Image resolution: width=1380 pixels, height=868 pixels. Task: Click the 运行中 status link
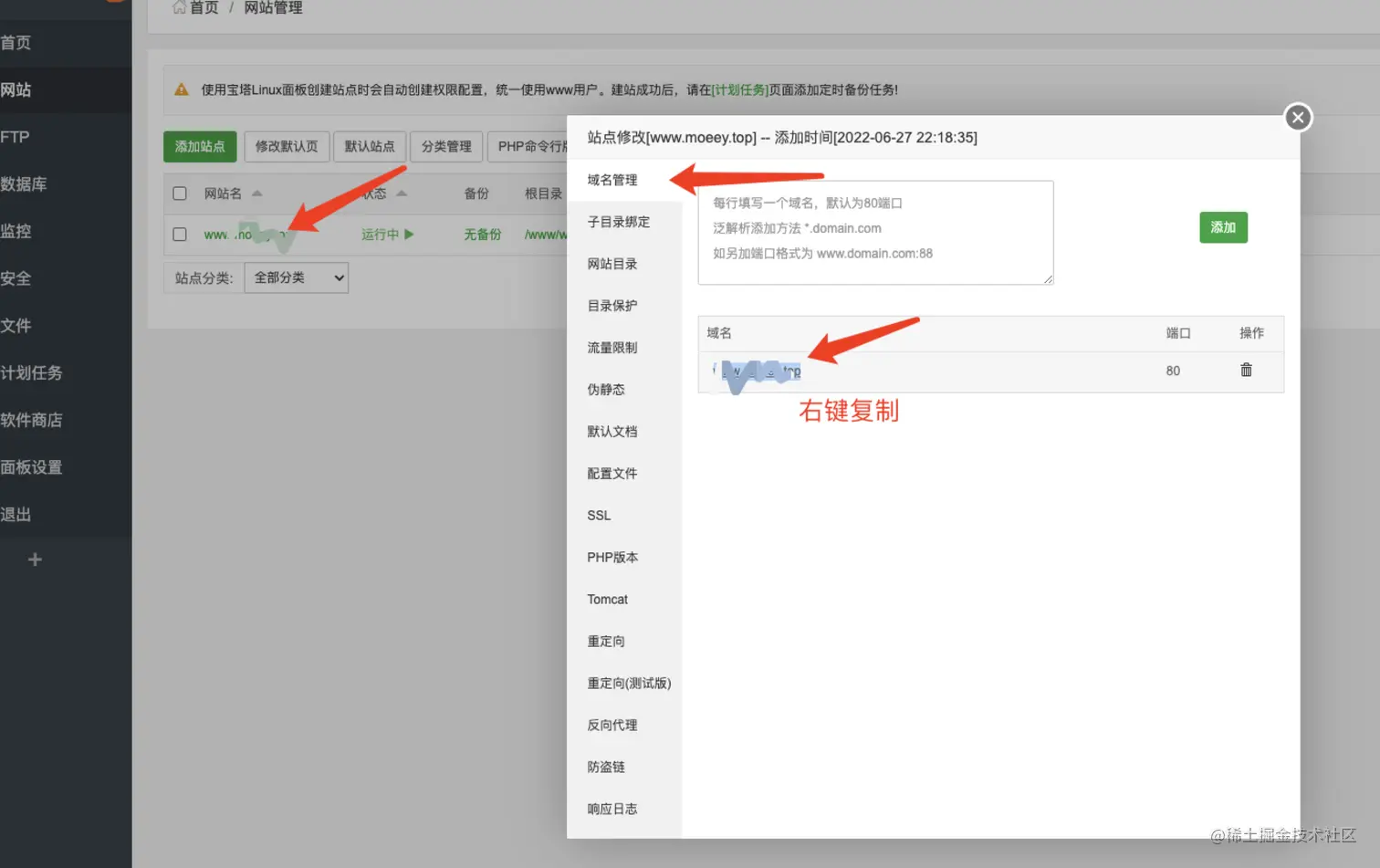coord(381,235)
